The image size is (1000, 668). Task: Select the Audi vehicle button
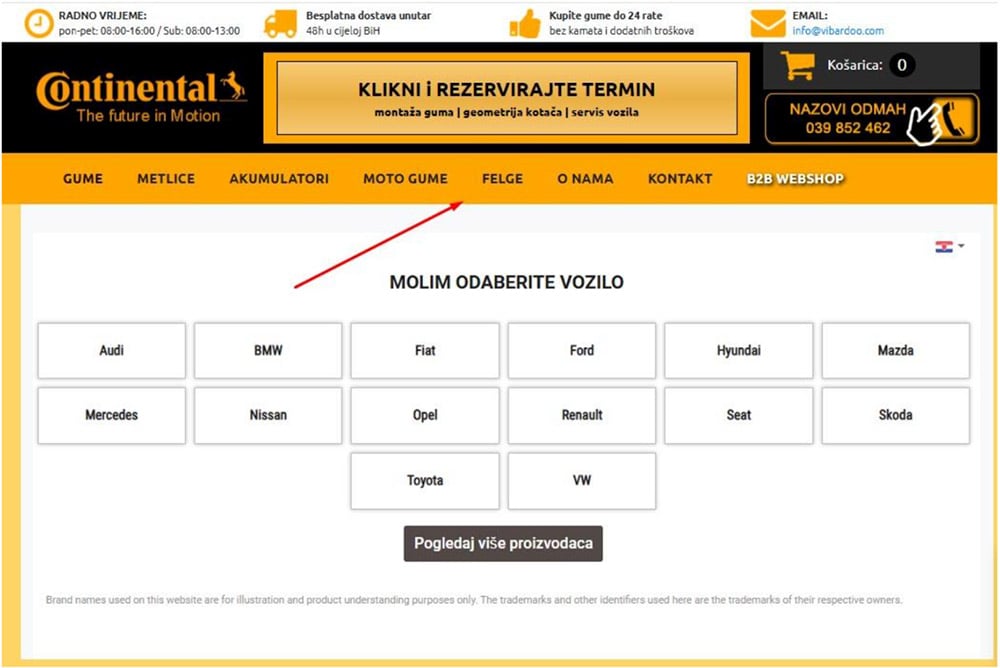(x=112, y=350)
